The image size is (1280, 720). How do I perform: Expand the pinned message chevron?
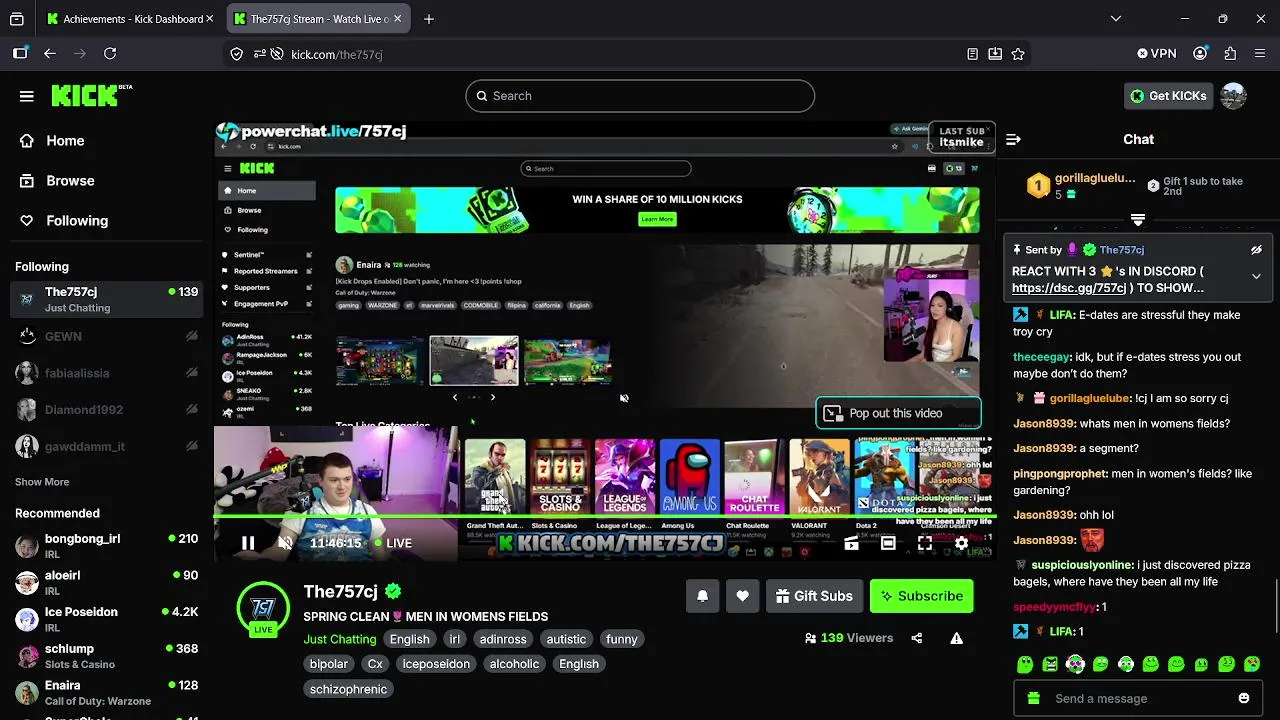coord(1256,277)
